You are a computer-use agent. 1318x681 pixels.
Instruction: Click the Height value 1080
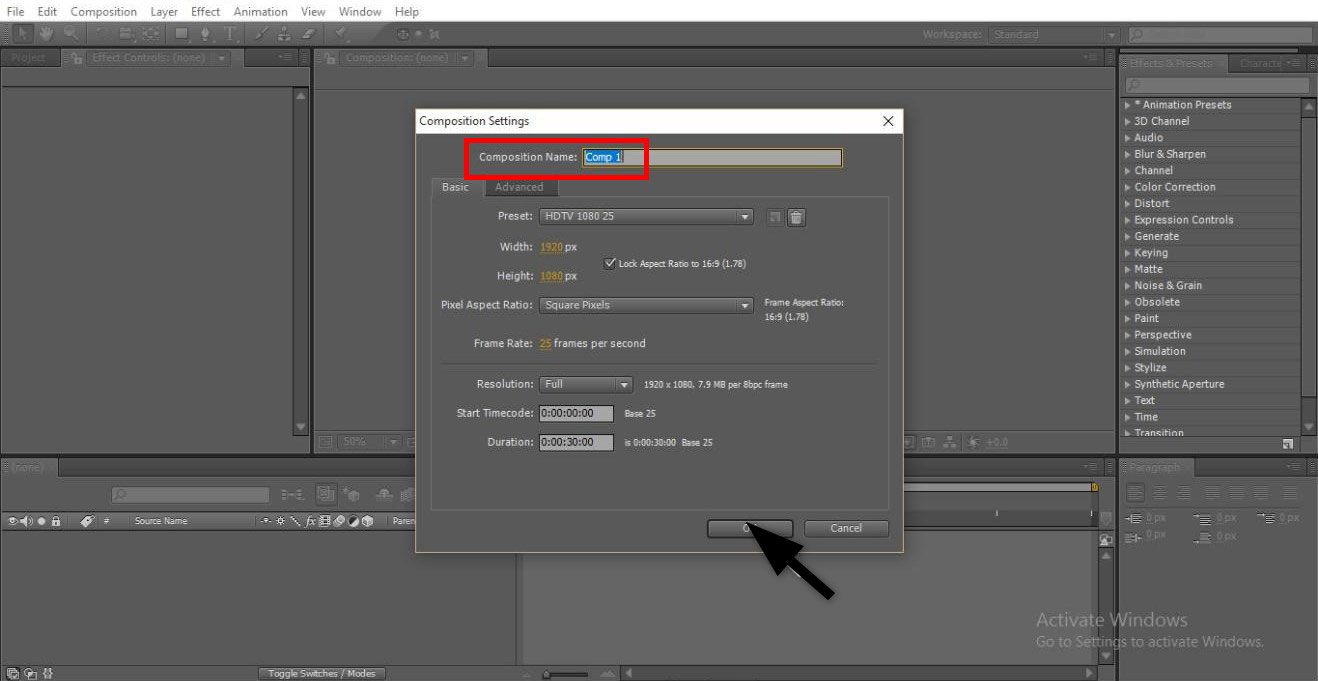(x=551, y=276)
